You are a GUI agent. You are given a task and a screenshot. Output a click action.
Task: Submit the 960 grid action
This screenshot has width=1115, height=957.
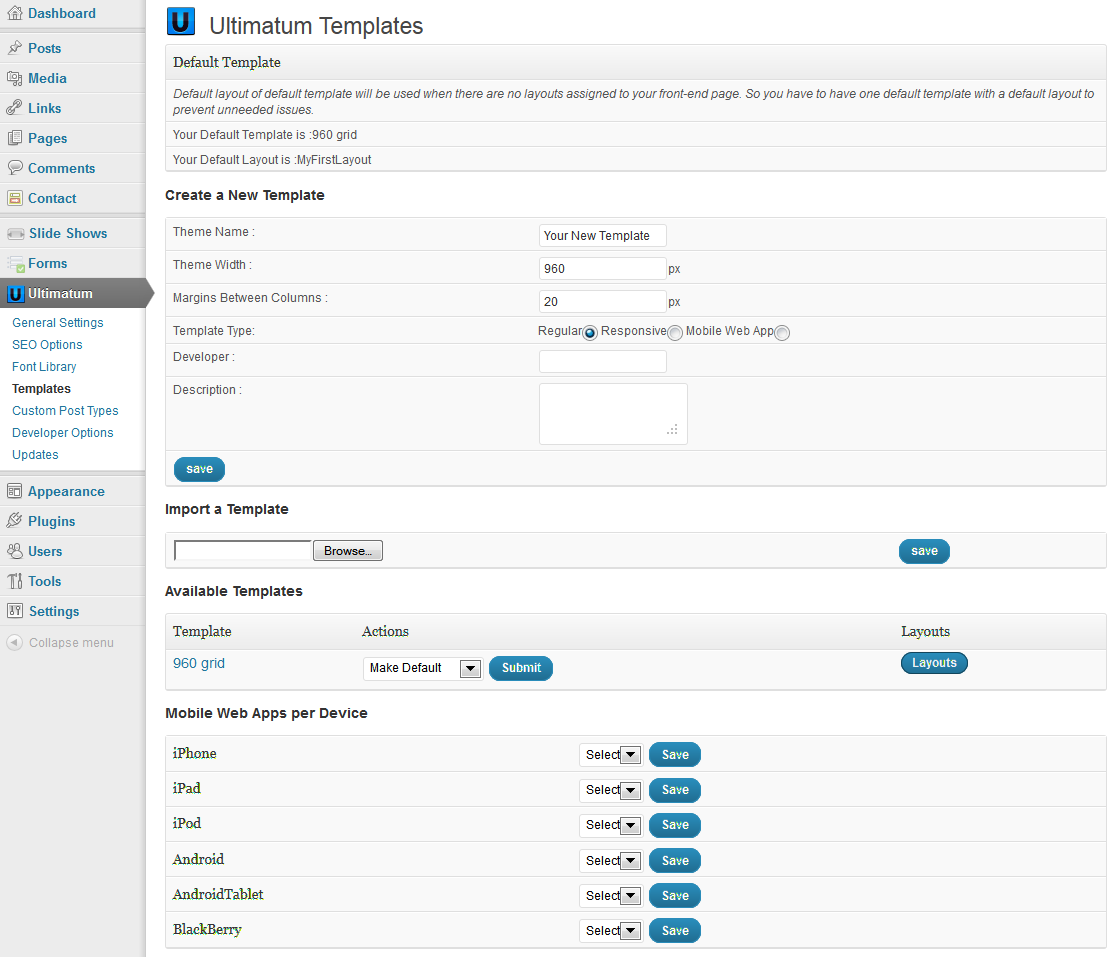pyautogui.click(x=521, y=668)
